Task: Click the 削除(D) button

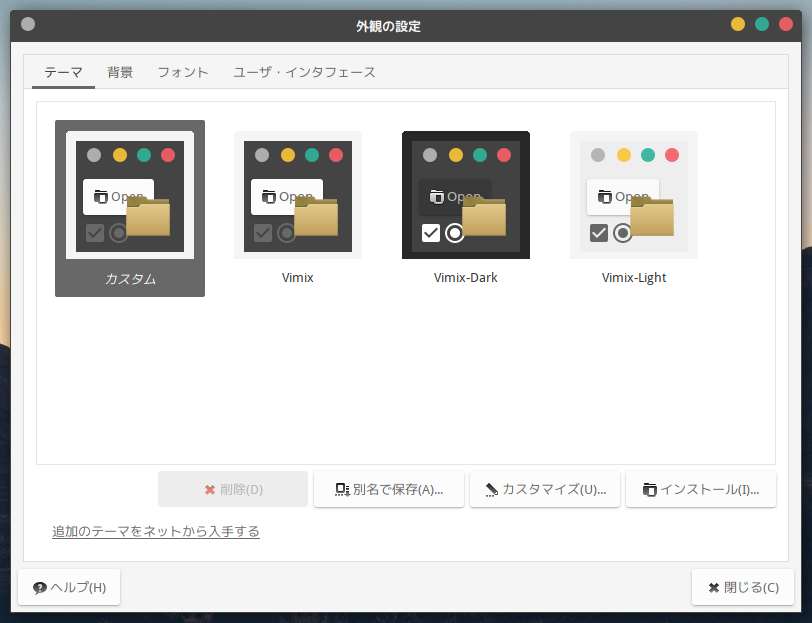Action: pos(233,489)
